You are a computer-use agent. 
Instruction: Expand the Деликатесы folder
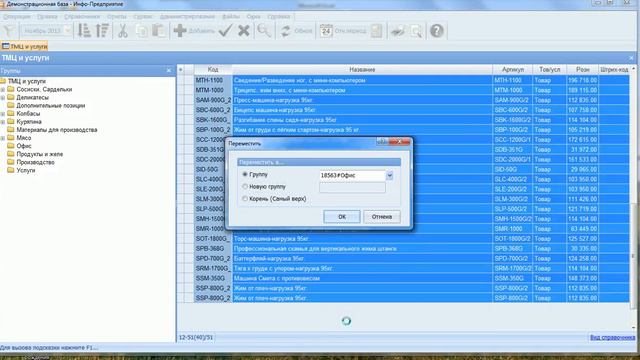2,98
